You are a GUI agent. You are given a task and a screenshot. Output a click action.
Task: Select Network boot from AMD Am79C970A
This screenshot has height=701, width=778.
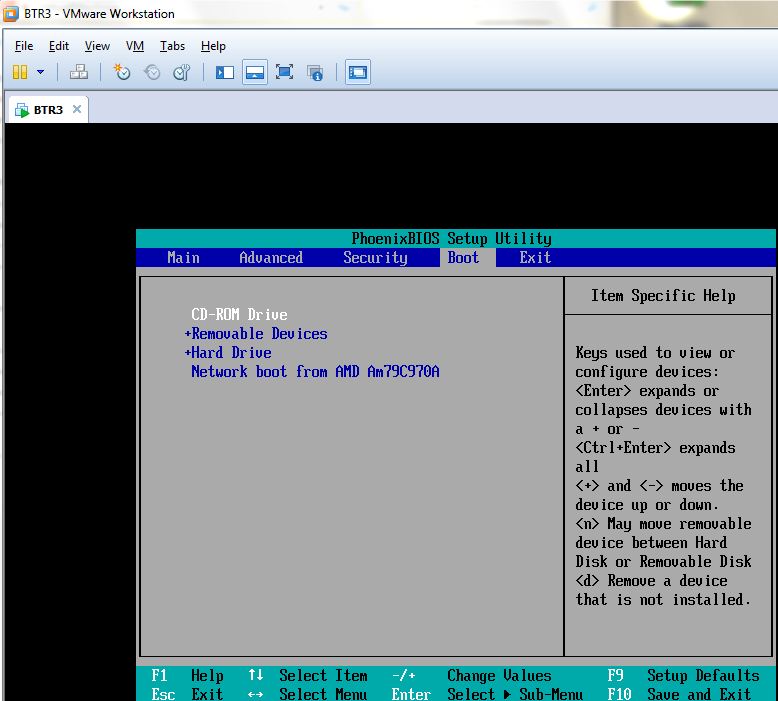(315, 372)
